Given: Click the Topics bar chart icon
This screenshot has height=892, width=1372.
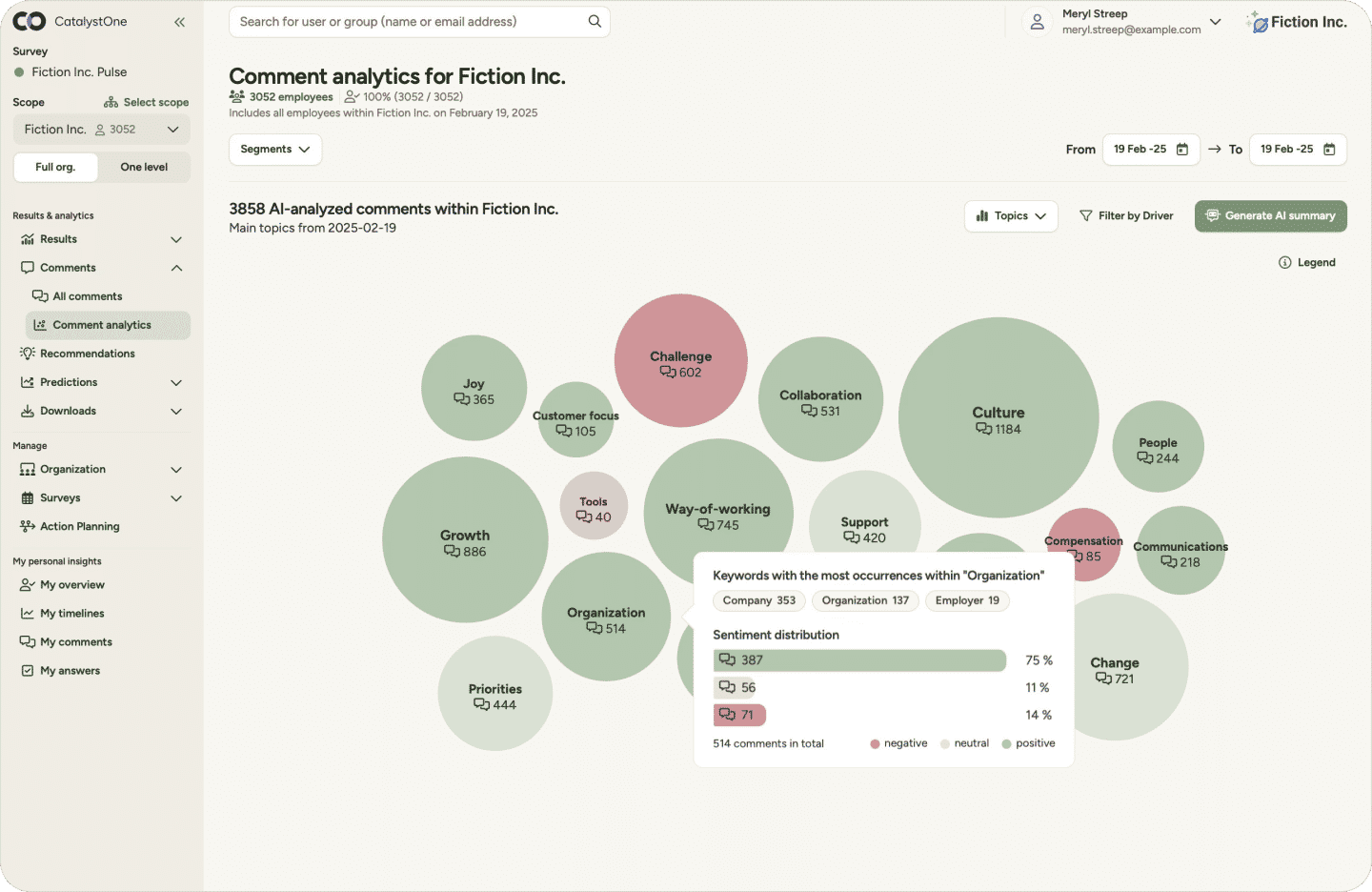Looking at the screenshot, I should pos(982,216).
